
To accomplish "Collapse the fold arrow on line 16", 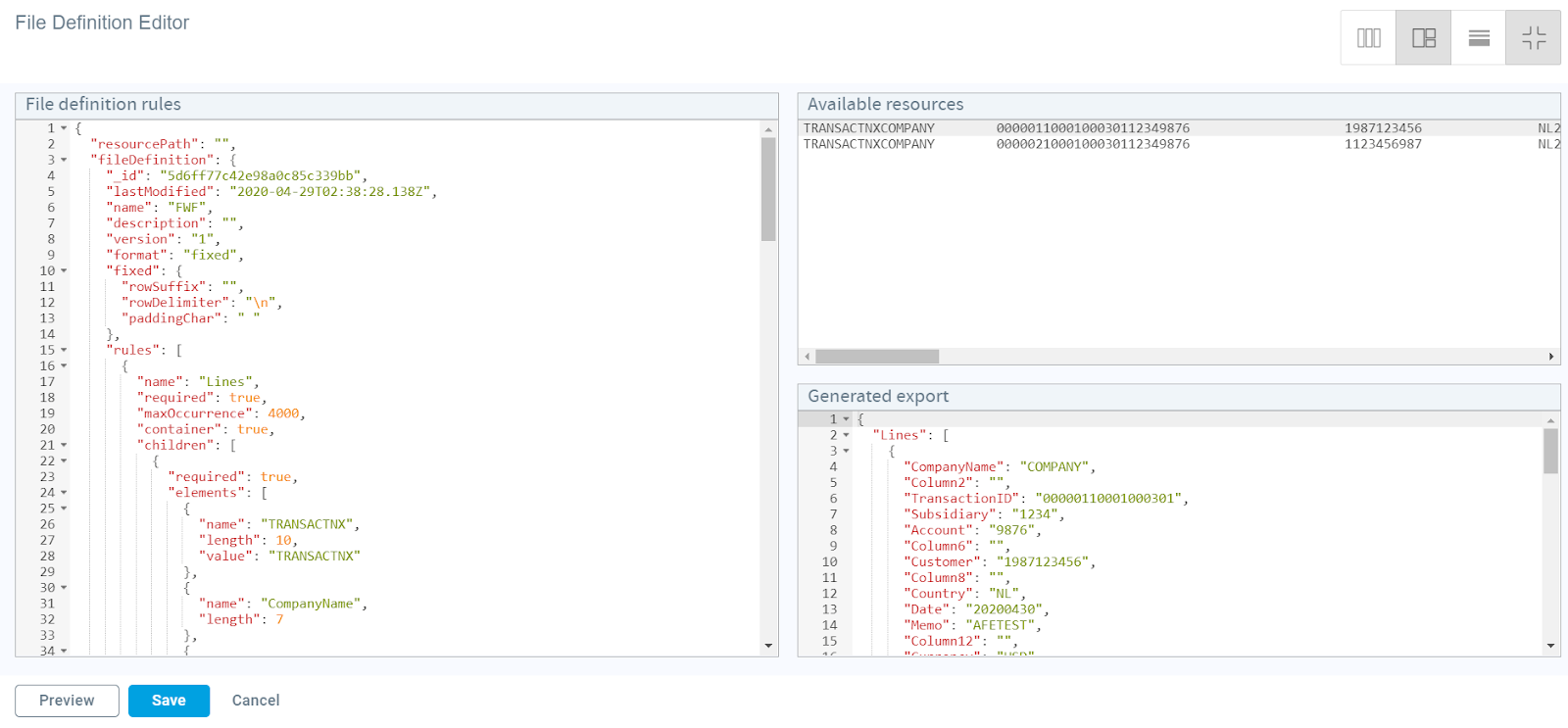I will pos(64,365).
